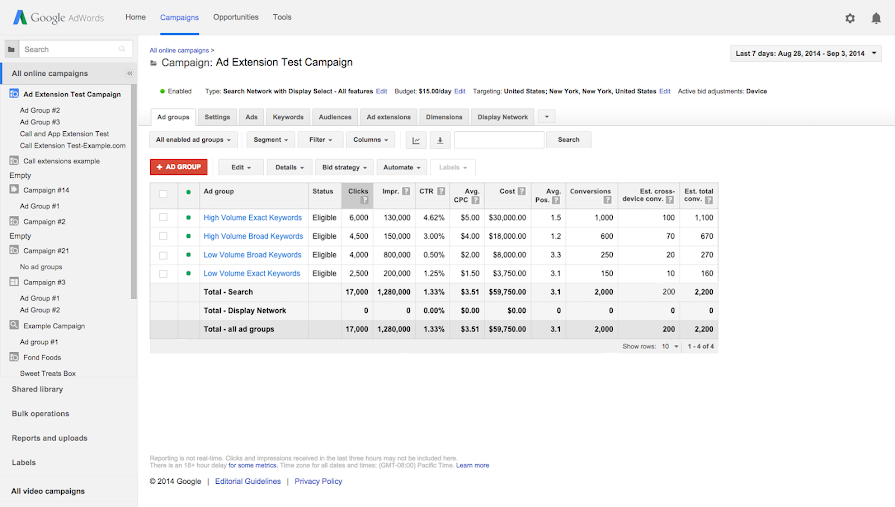The image size is (895, 507).
Task: Click the Campaign #14 icon in sidebar
Action: [14, 190]
